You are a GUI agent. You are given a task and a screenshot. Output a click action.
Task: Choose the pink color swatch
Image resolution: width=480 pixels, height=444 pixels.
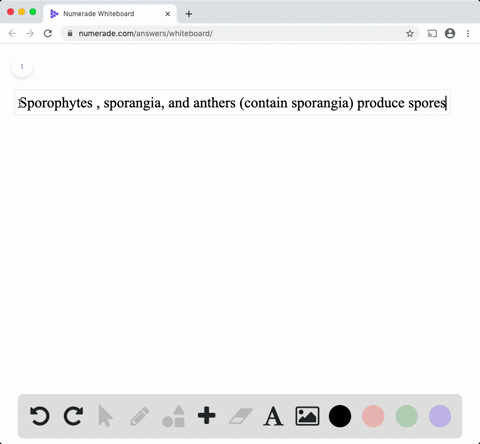click(373, 416)
